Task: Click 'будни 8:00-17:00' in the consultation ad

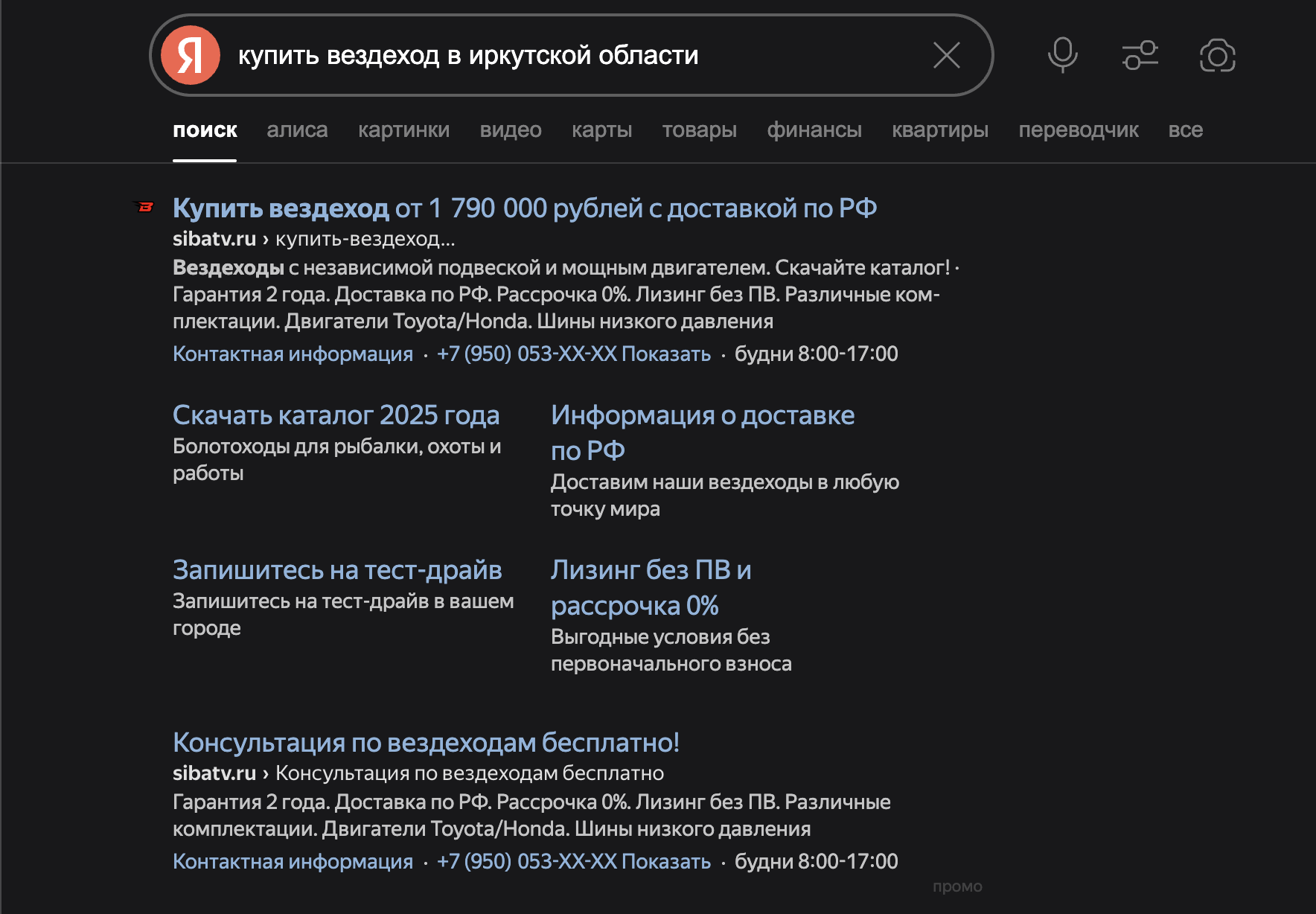Action: pos(817,861)
